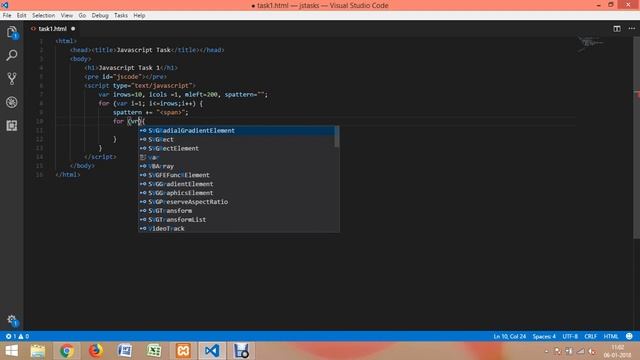Open the File menu

[7, 16]
